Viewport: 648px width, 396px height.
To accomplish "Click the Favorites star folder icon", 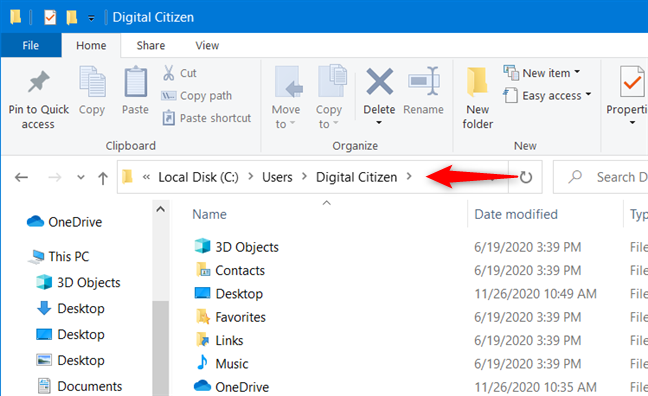I will [202, 317].
